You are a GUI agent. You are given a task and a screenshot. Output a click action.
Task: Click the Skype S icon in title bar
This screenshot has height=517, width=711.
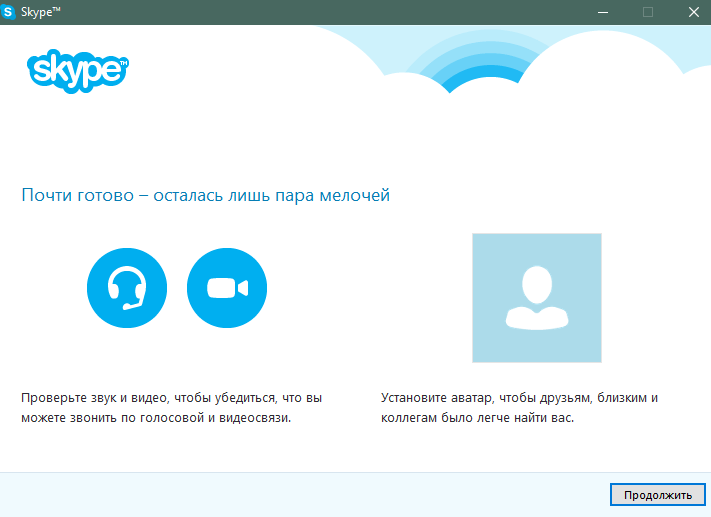8,12
